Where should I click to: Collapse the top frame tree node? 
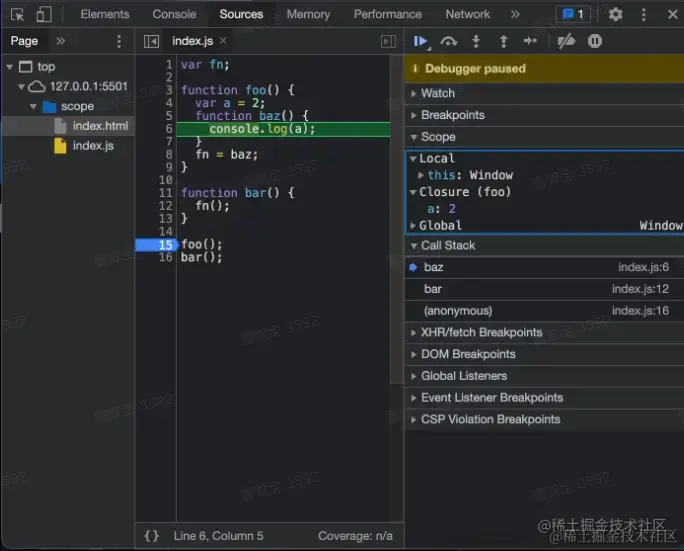point(10,67)
